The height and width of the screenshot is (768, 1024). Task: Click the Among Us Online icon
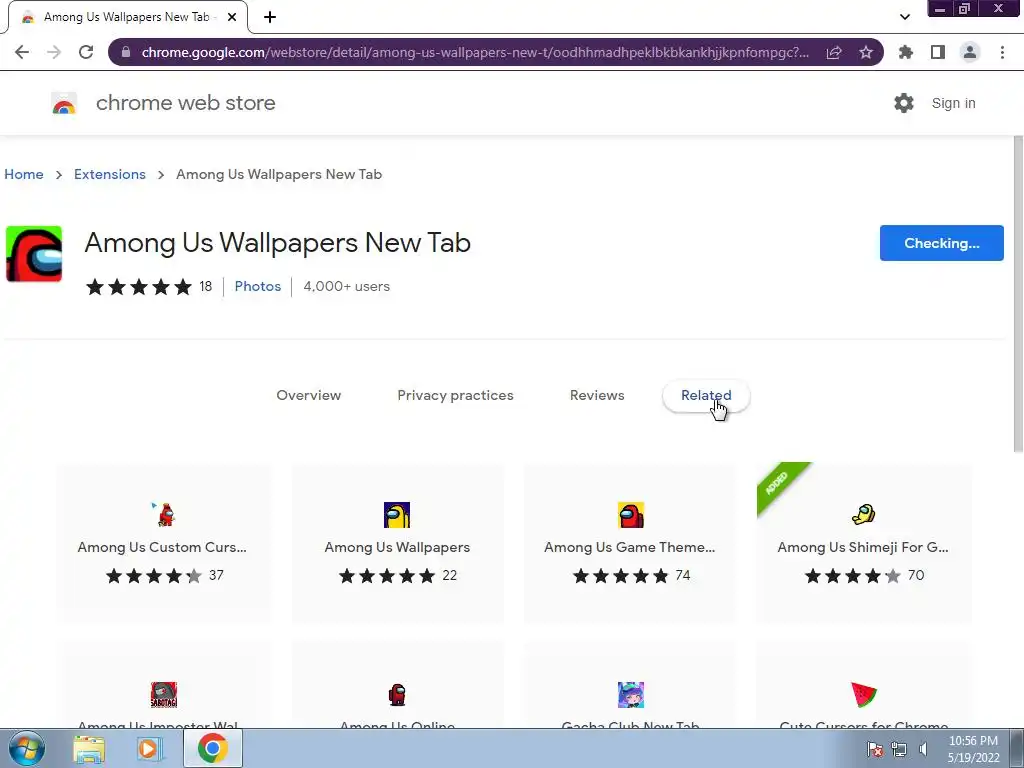pyautogui.click(x=397, y=695)
